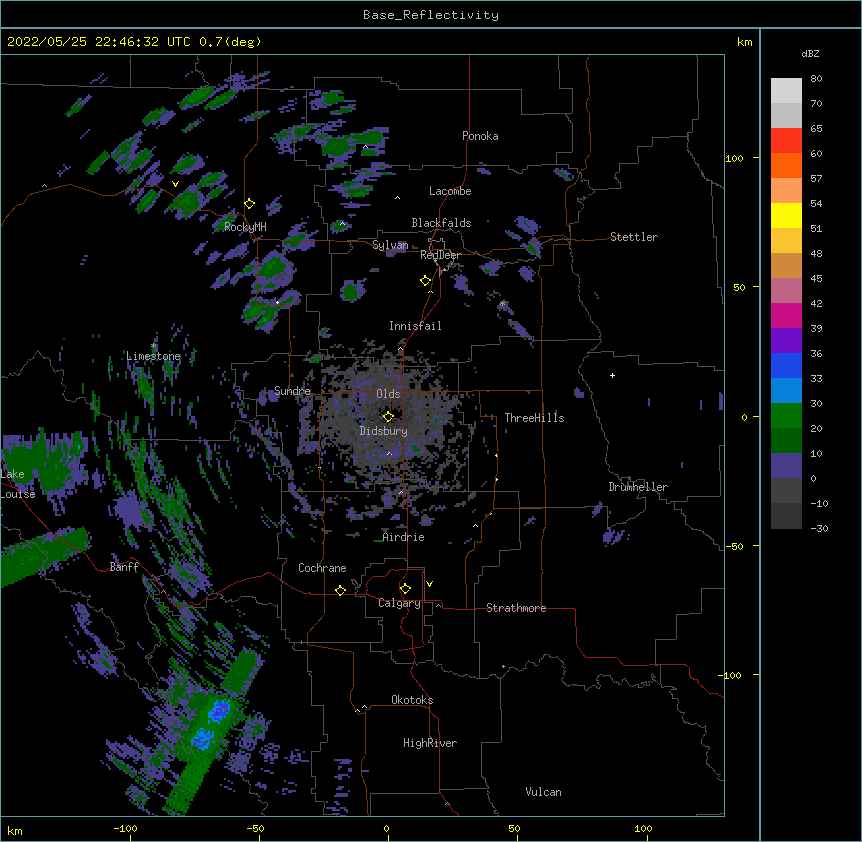Click the yellow diamond marker south of Red Deer

coord(426,281)
